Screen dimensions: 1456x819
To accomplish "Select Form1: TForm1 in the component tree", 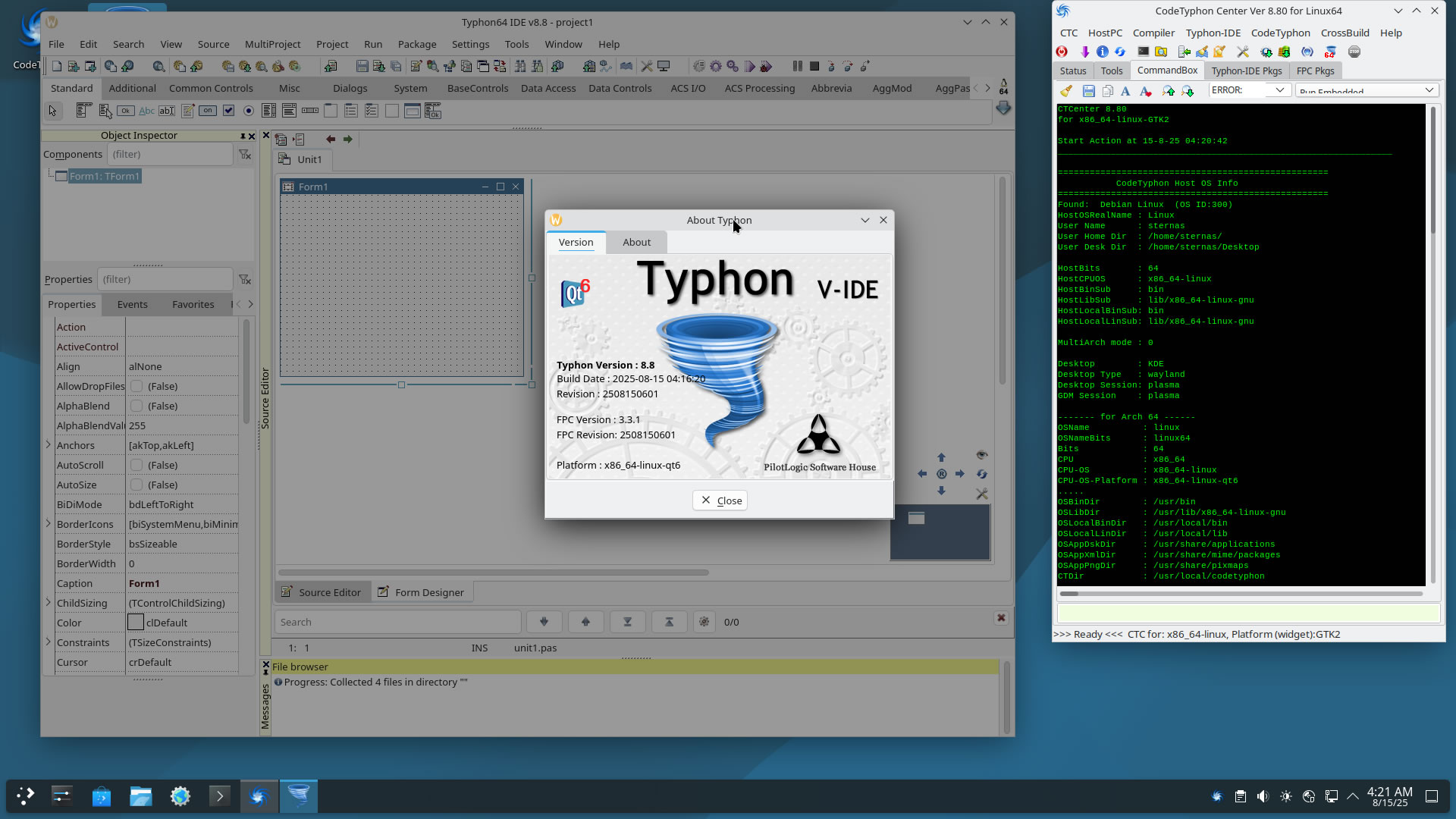I will pos(105,176).
